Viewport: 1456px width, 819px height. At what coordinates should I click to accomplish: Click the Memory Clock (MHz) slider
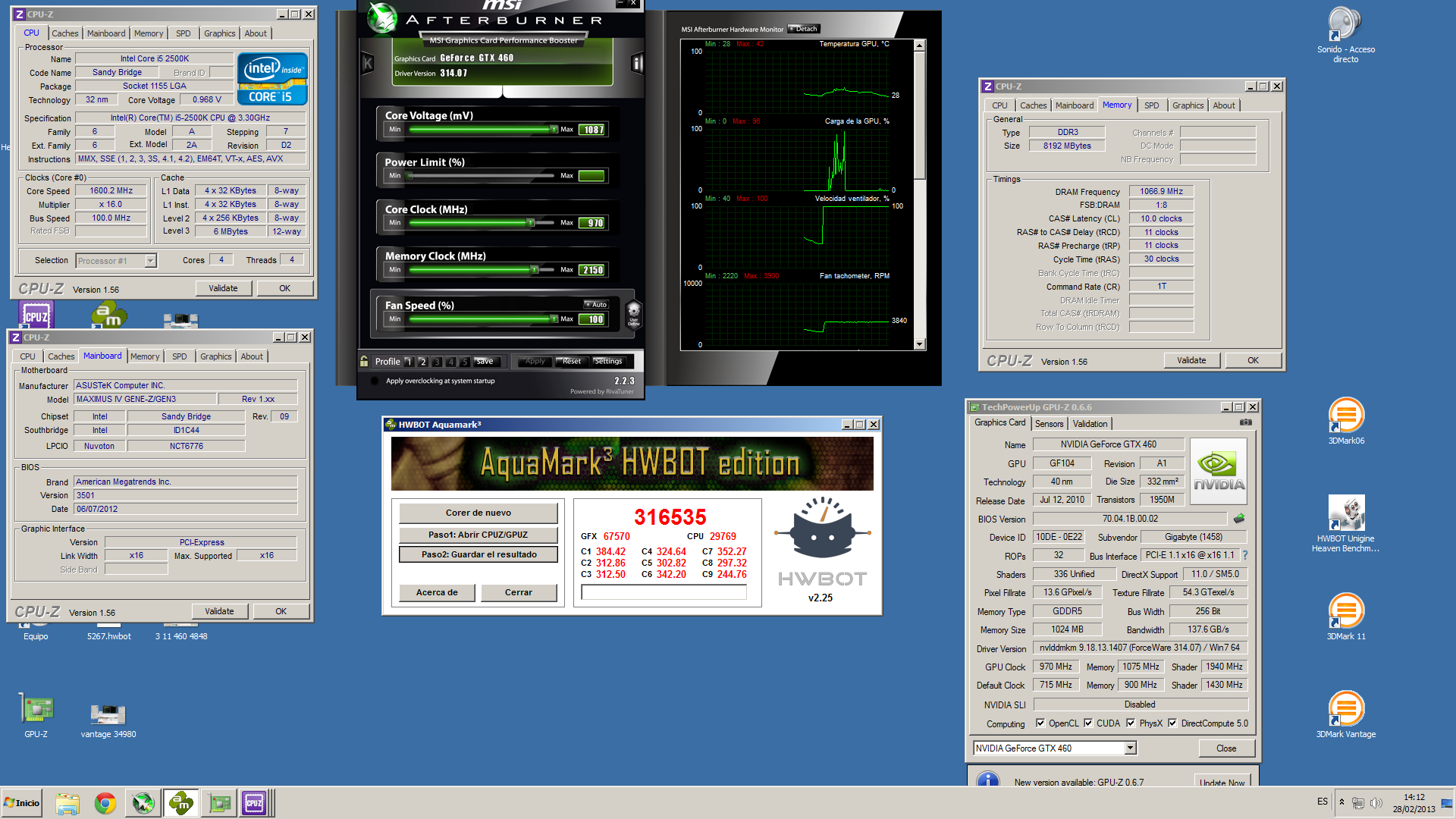click(482, 270)
